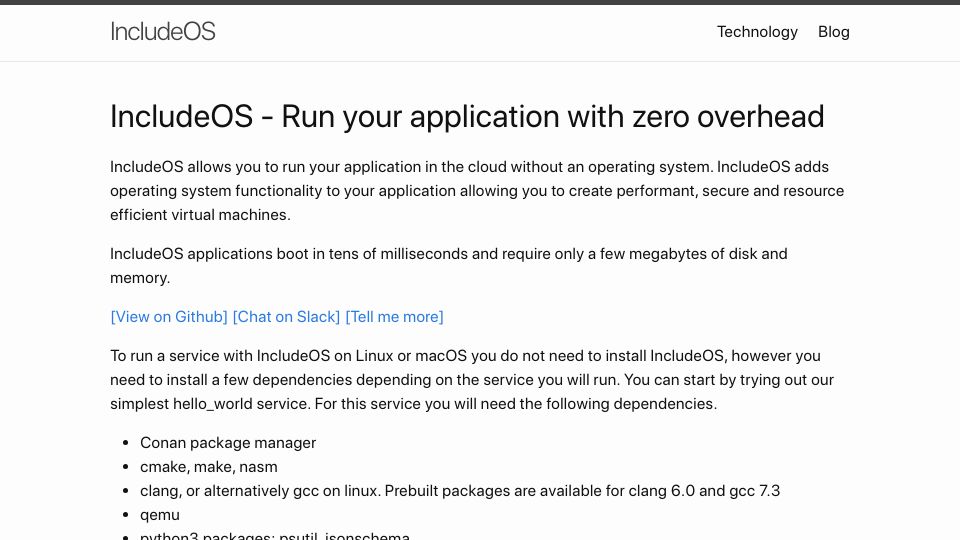Click the 'qemu' list item
Viewport: 960px width, 540px height.
(x=160, y=515)
